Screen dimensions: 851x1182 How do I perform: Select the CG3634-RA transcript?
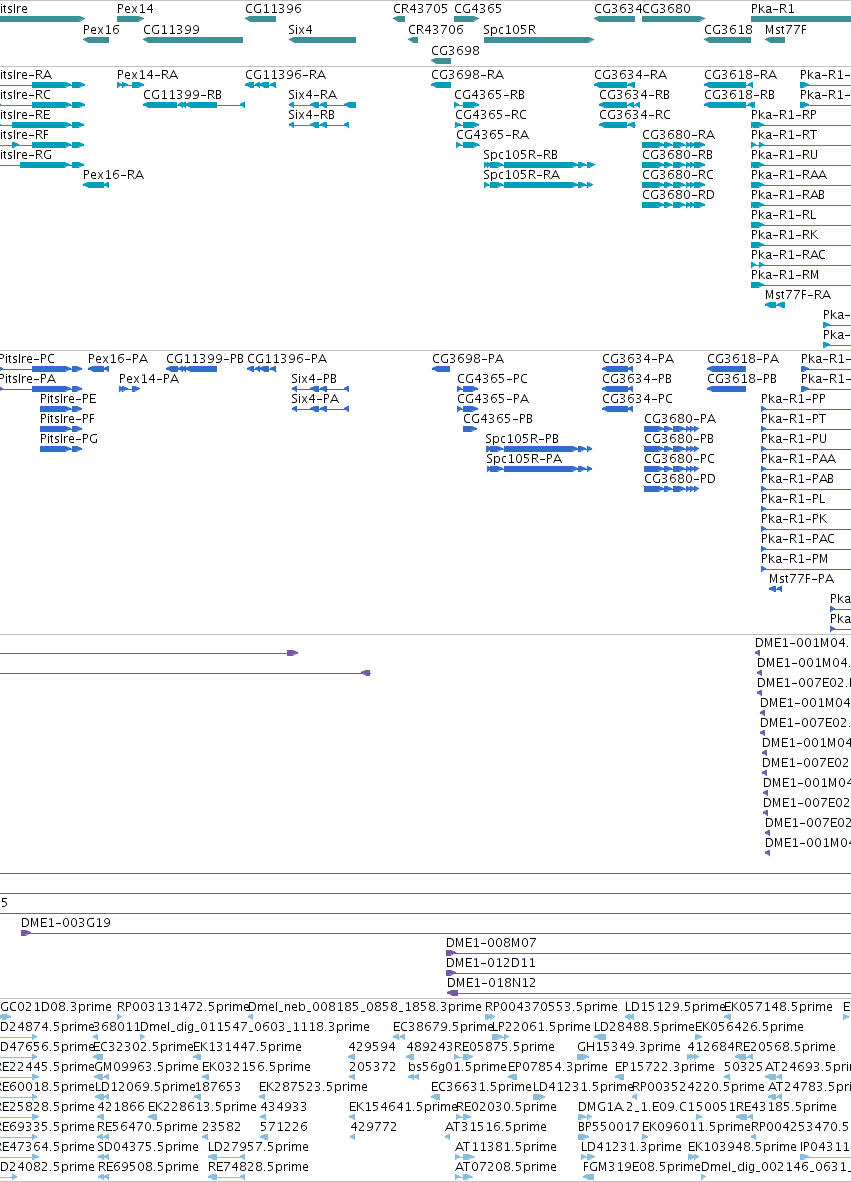click(614, 85)
